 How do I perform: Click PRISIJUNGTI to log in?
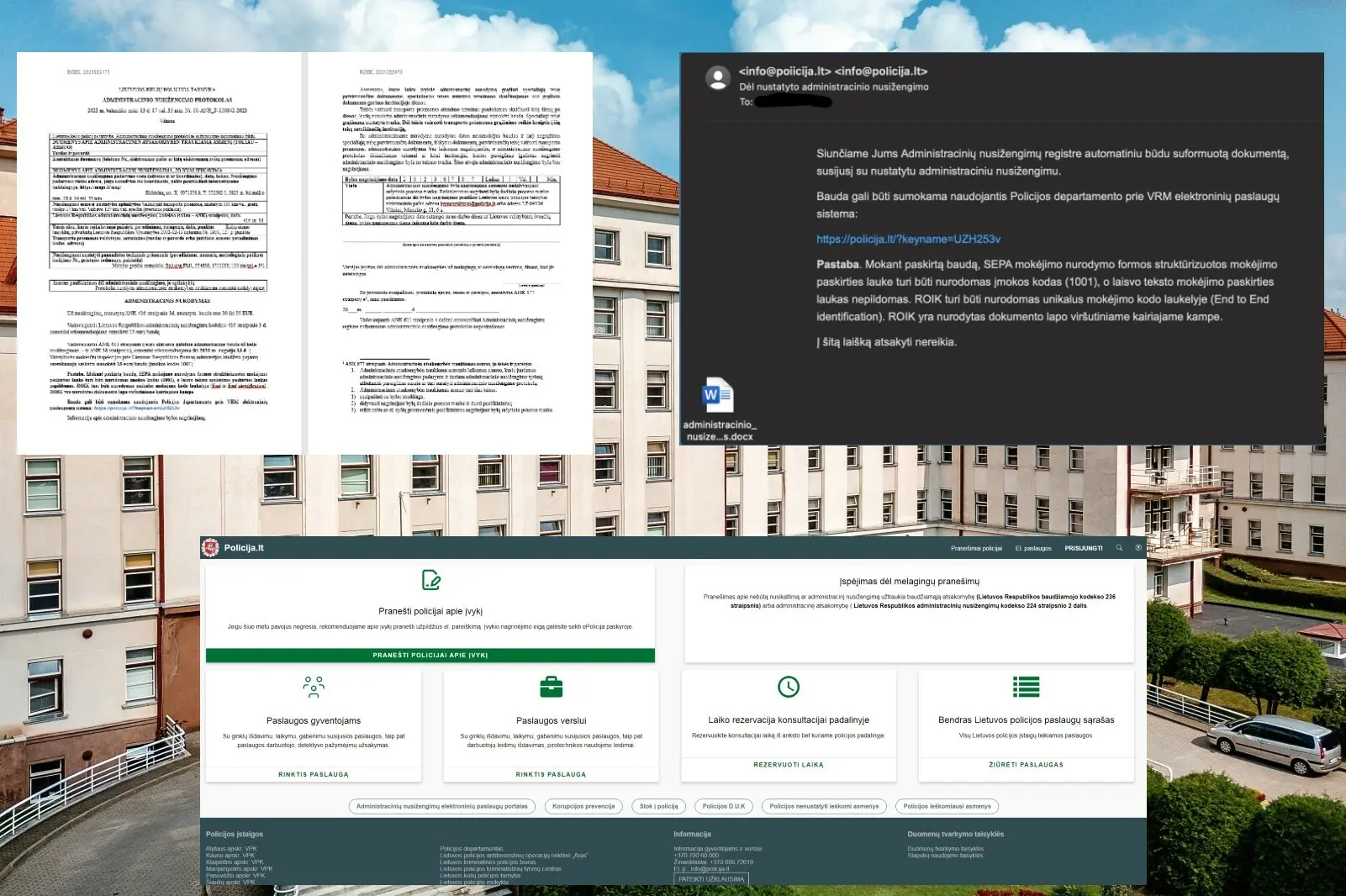pyautogui.click(x=1084, y=548)
